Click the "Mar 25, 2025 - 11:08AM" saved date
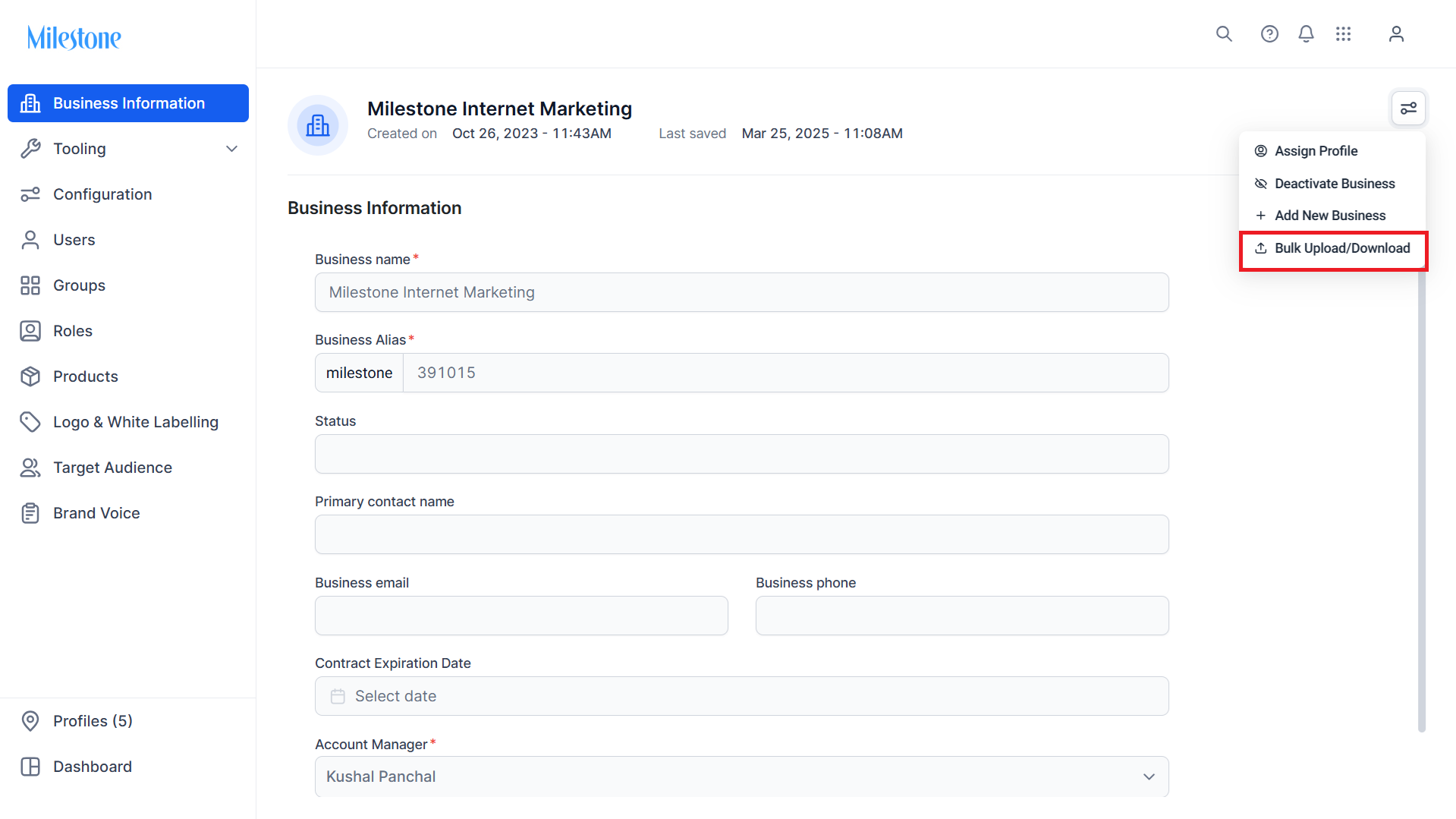1456x819 pixels. click(x=822, y=134)
